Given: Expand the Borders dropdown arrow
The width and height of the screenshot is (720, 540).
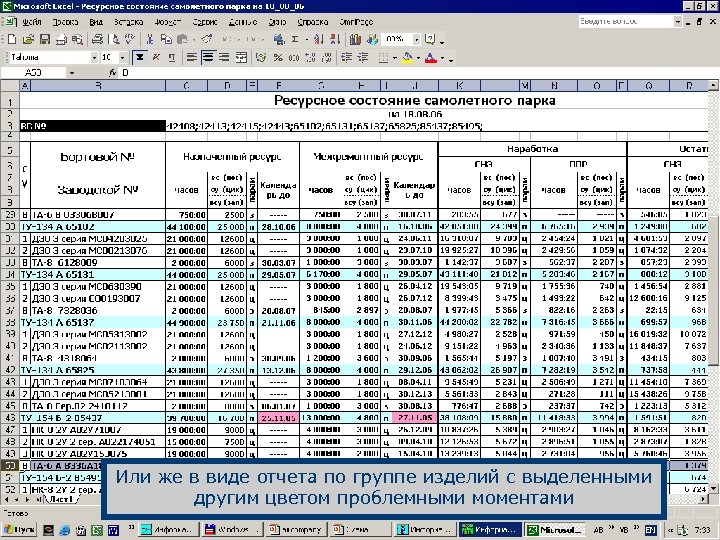Looking at the screenshot, I should pos(394,58).
